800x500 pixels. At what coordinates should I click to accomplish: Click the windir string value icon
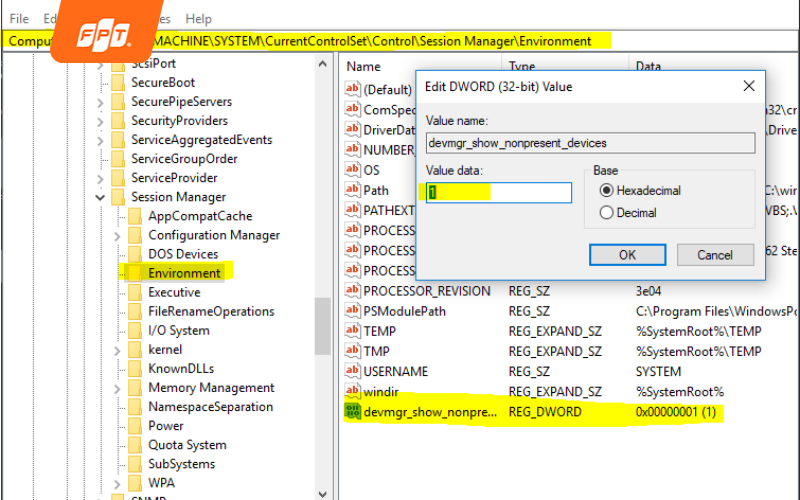352,391
